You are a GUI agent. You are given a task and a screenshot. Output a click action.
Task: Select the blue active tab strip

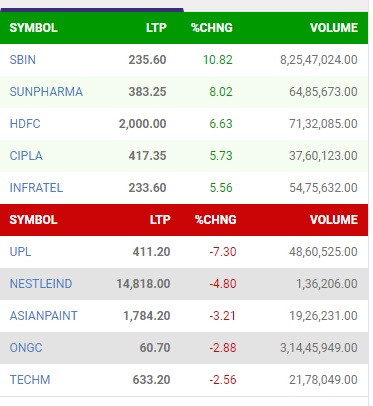pos(92,10)
